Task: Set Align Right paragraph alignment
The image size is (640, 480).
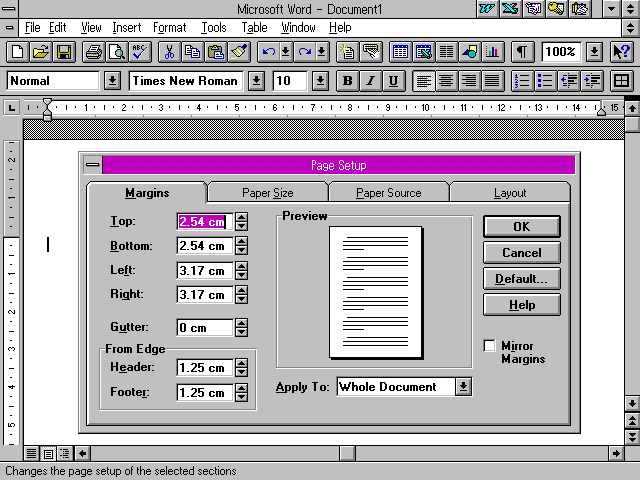Action: coord(470,81)
